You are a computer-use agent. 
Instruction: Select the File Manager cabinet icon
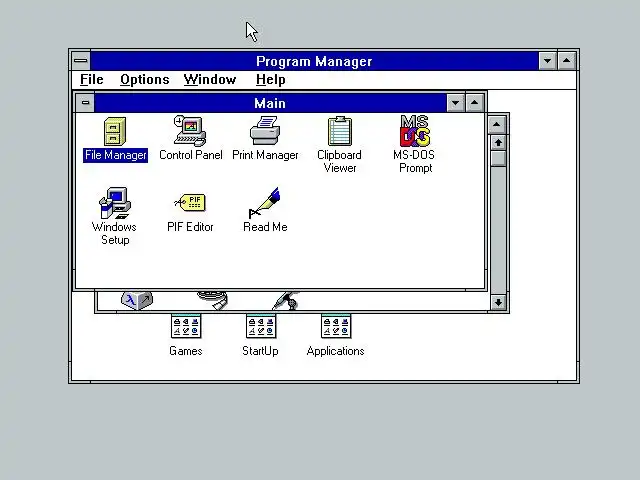115,131
